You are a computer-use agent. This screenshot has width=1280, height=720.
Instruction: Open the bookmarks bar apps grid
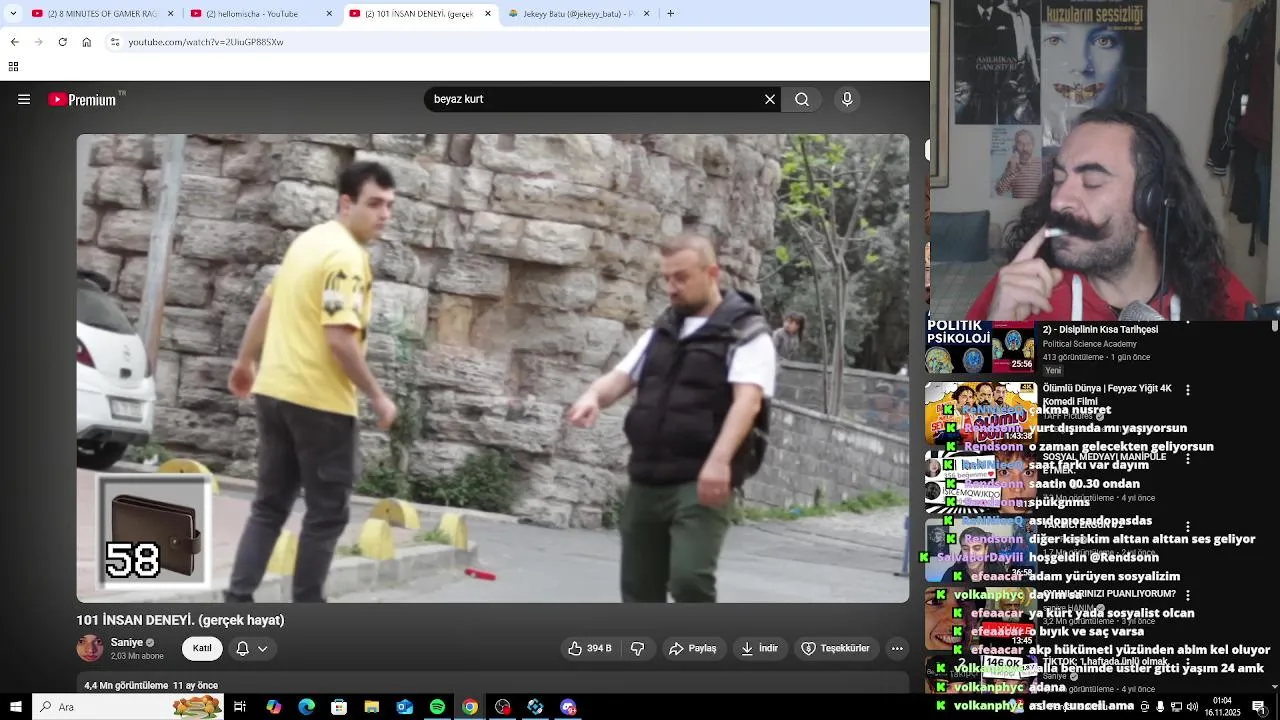click(x=14, y=67)
